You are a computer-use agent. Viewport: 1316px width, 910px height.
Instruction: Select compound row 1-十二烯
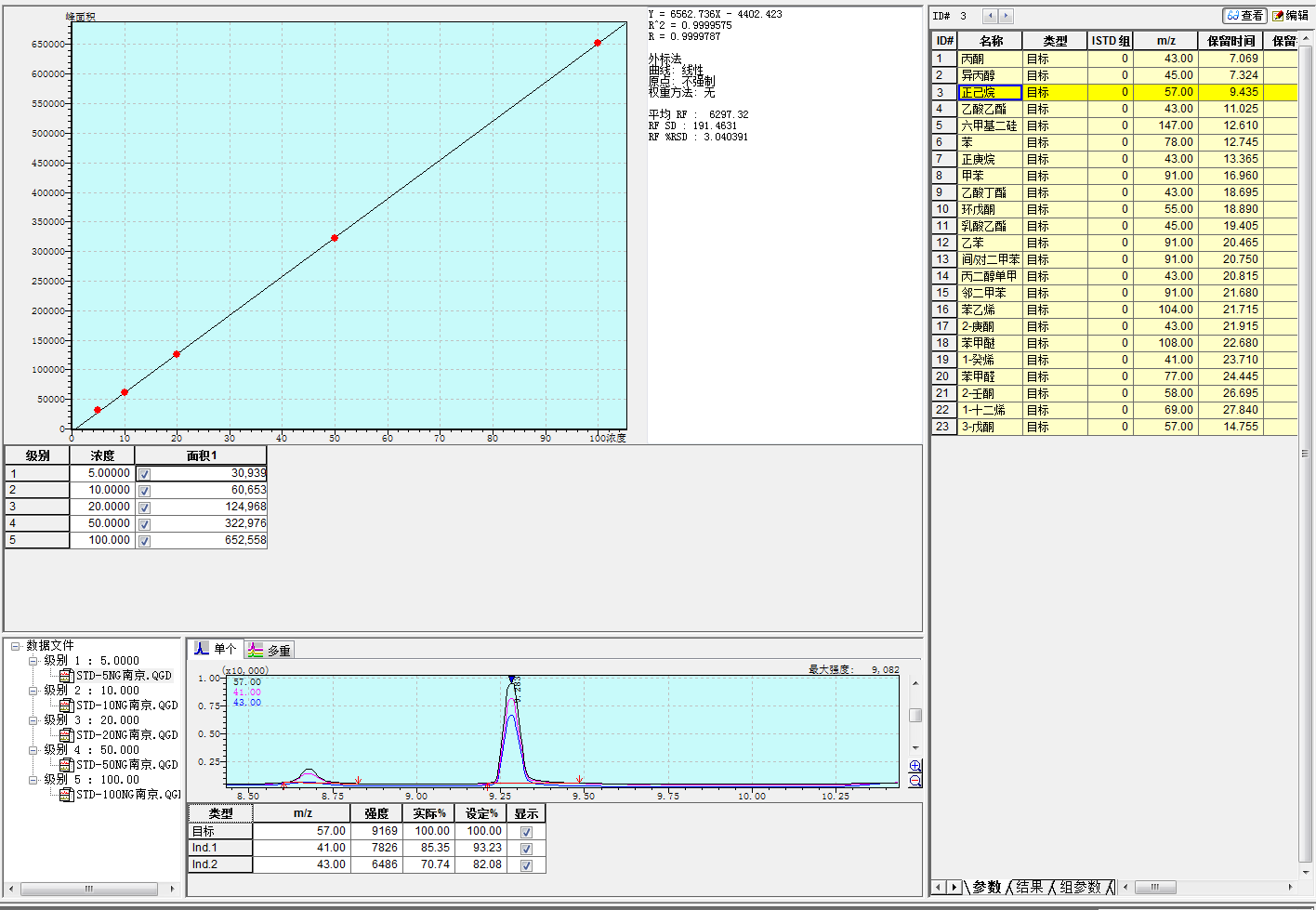(x=1113, y=410)
